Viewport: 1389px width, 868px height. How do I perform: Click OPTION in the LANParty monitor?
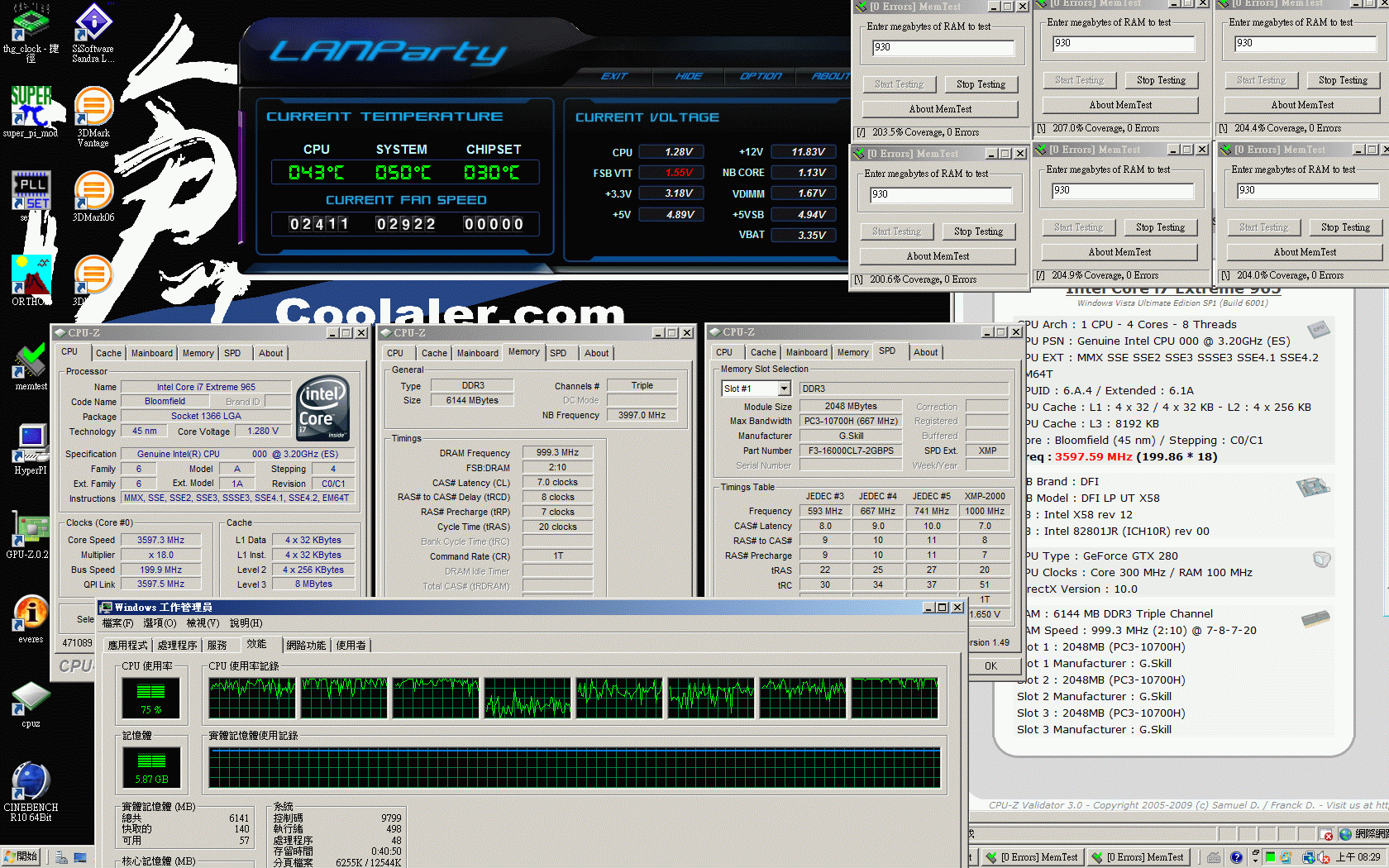coord(761,76)
